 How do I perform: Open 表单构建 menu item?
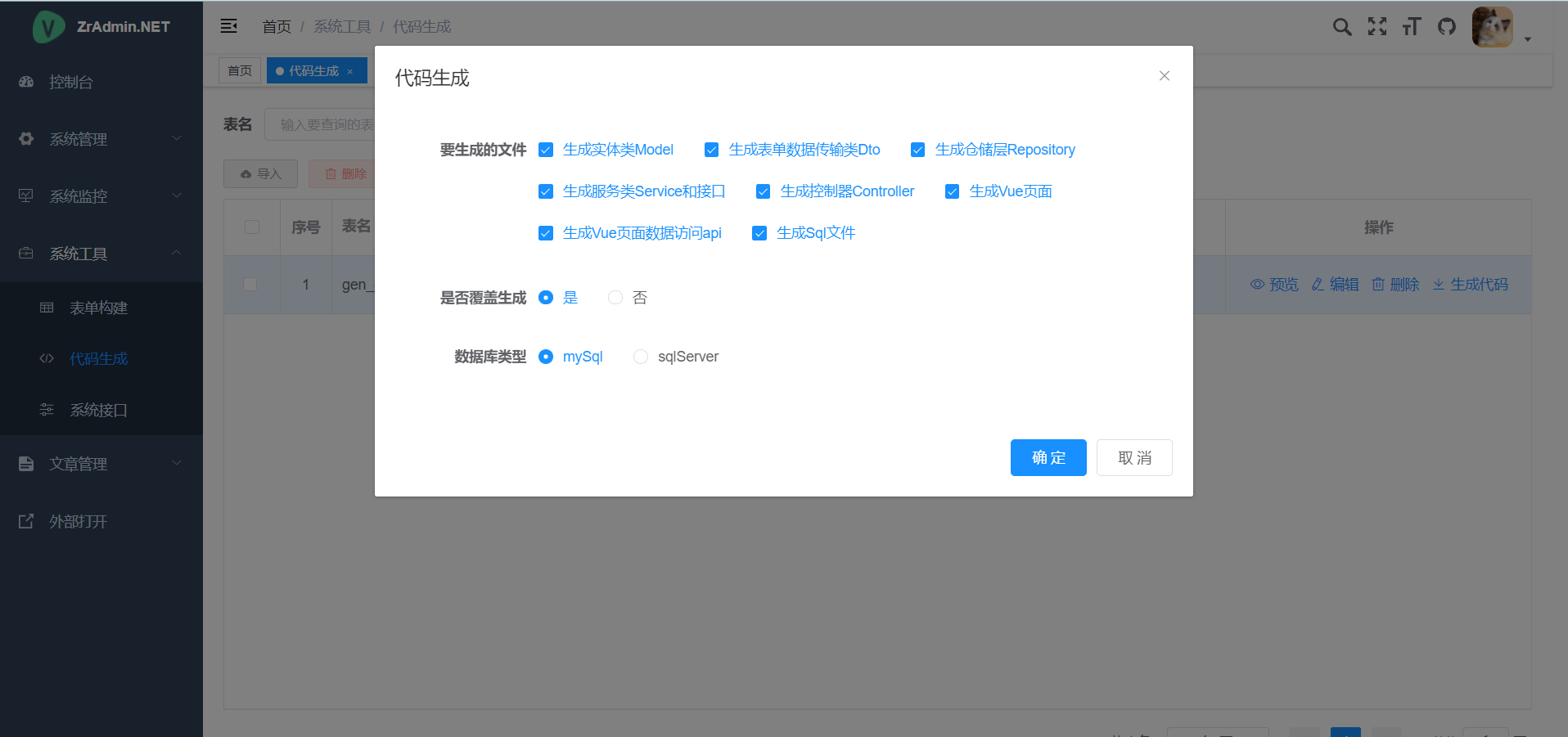click(98, 308)
